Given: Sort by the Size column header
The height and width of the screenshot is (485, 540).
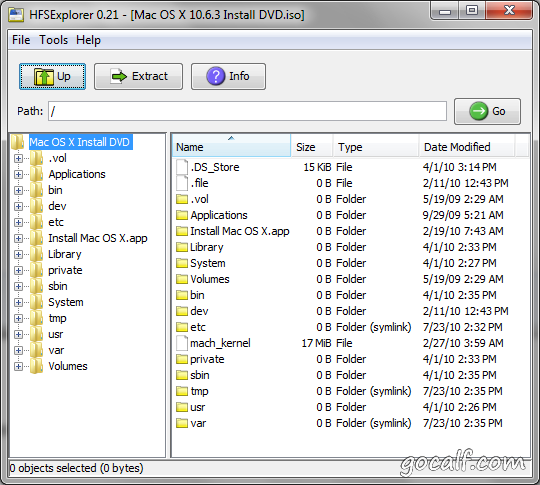Looking at the screenshot, I should click(312, 146).
